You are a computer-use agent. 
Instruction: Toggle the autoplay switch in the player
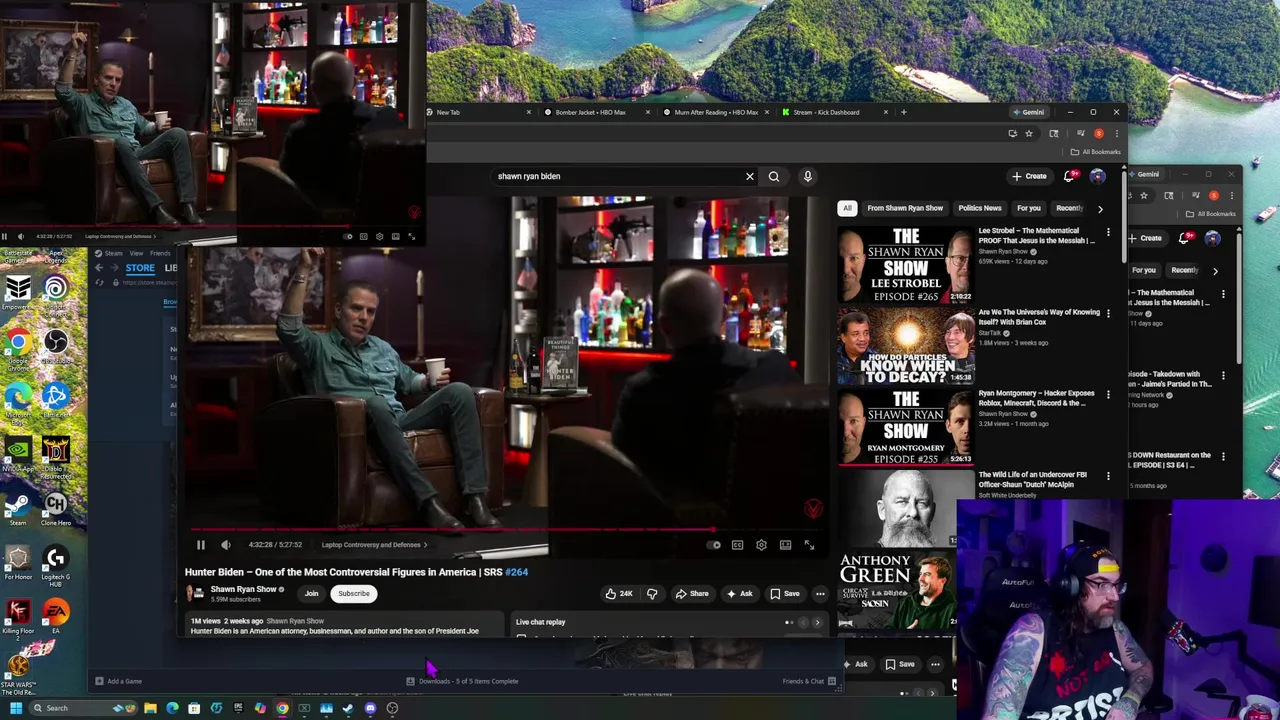click(713, 545)
